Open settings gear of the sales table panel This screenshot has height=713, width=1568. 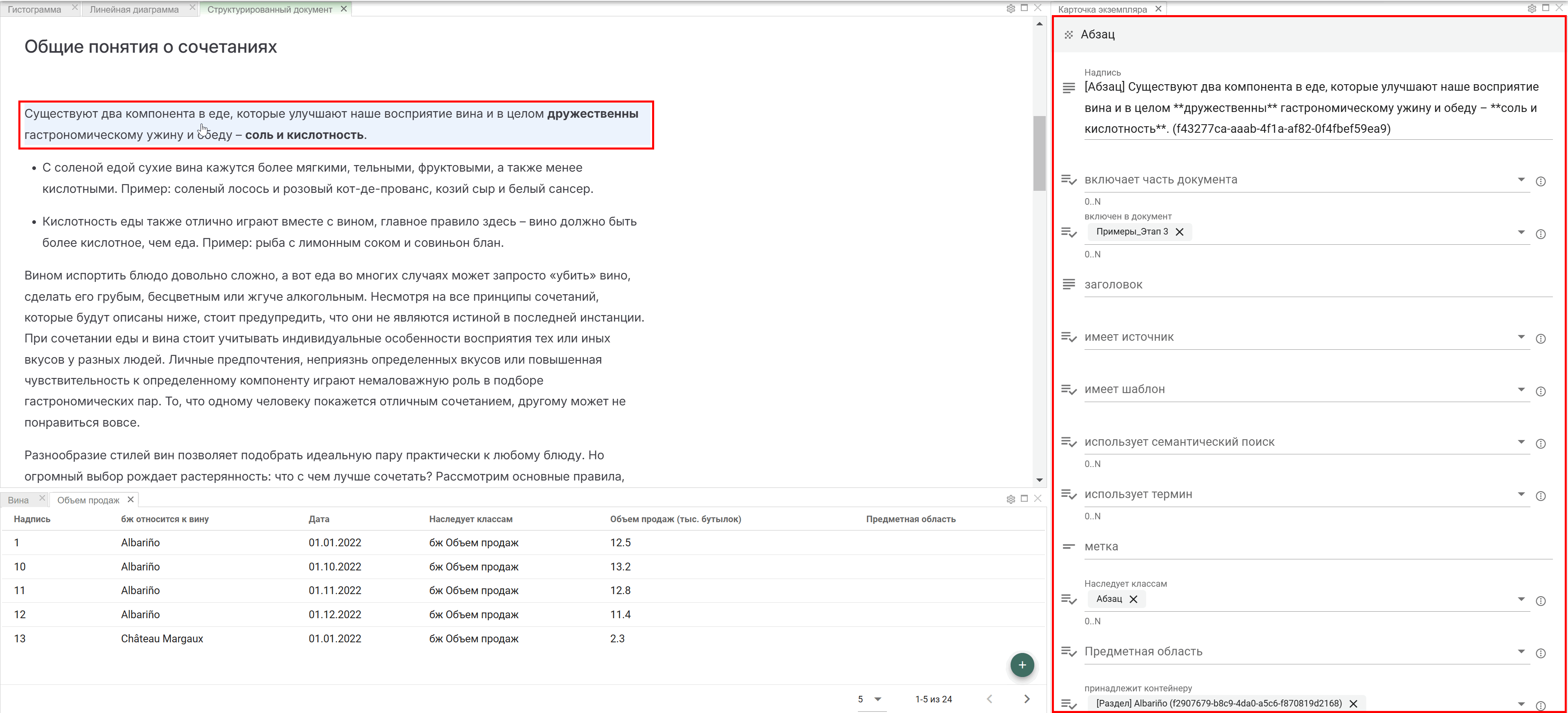[1011, 499]
